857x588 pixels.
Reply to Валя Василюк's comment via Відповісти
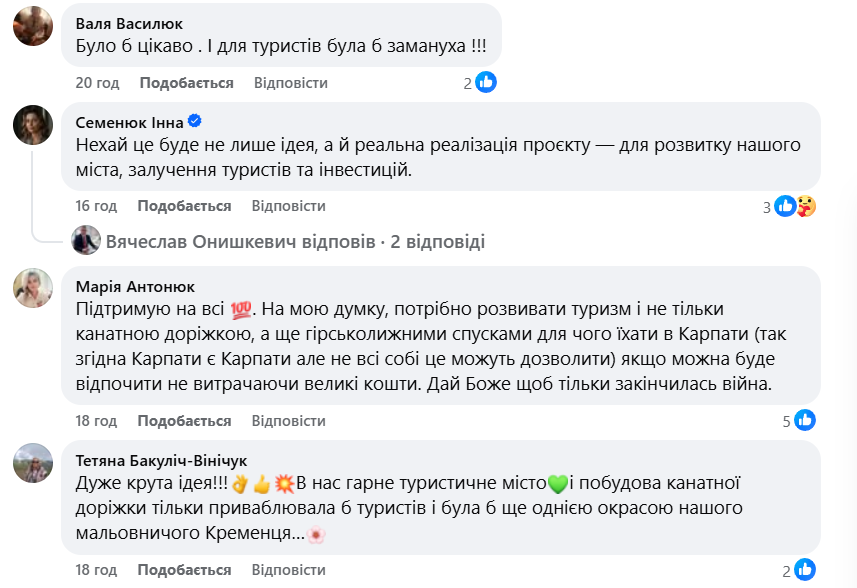point(292,84)
